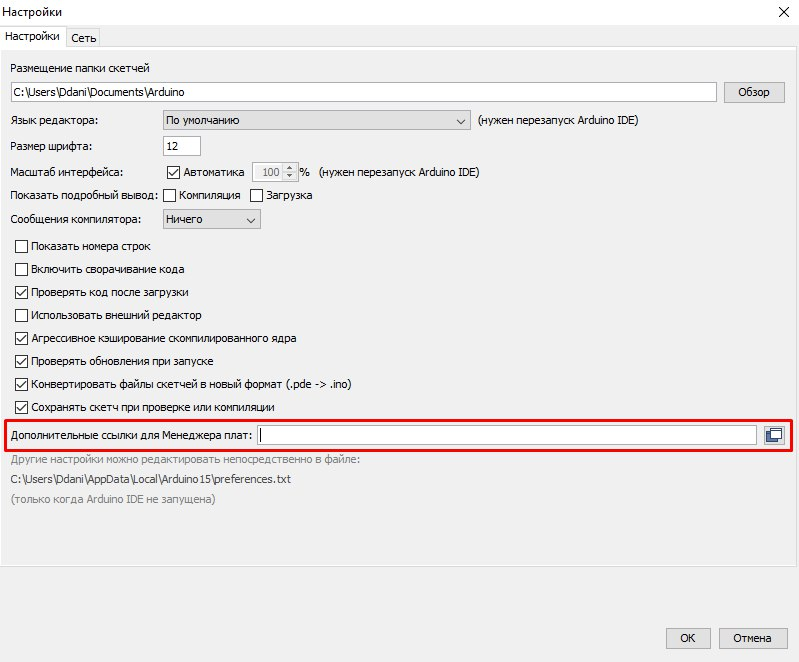The image size is (799, 662).
Task: Enable Включить сворачивание кода checkbox
Action: point(22,269)
